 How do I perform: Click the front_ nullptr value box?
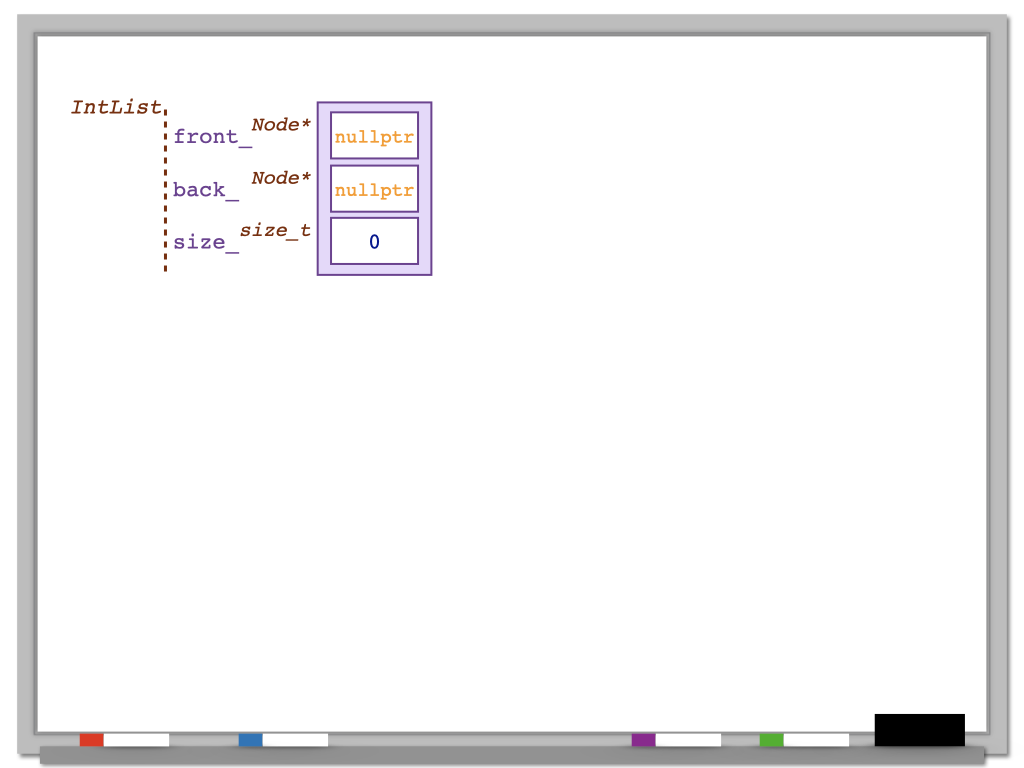coord(374,136)
